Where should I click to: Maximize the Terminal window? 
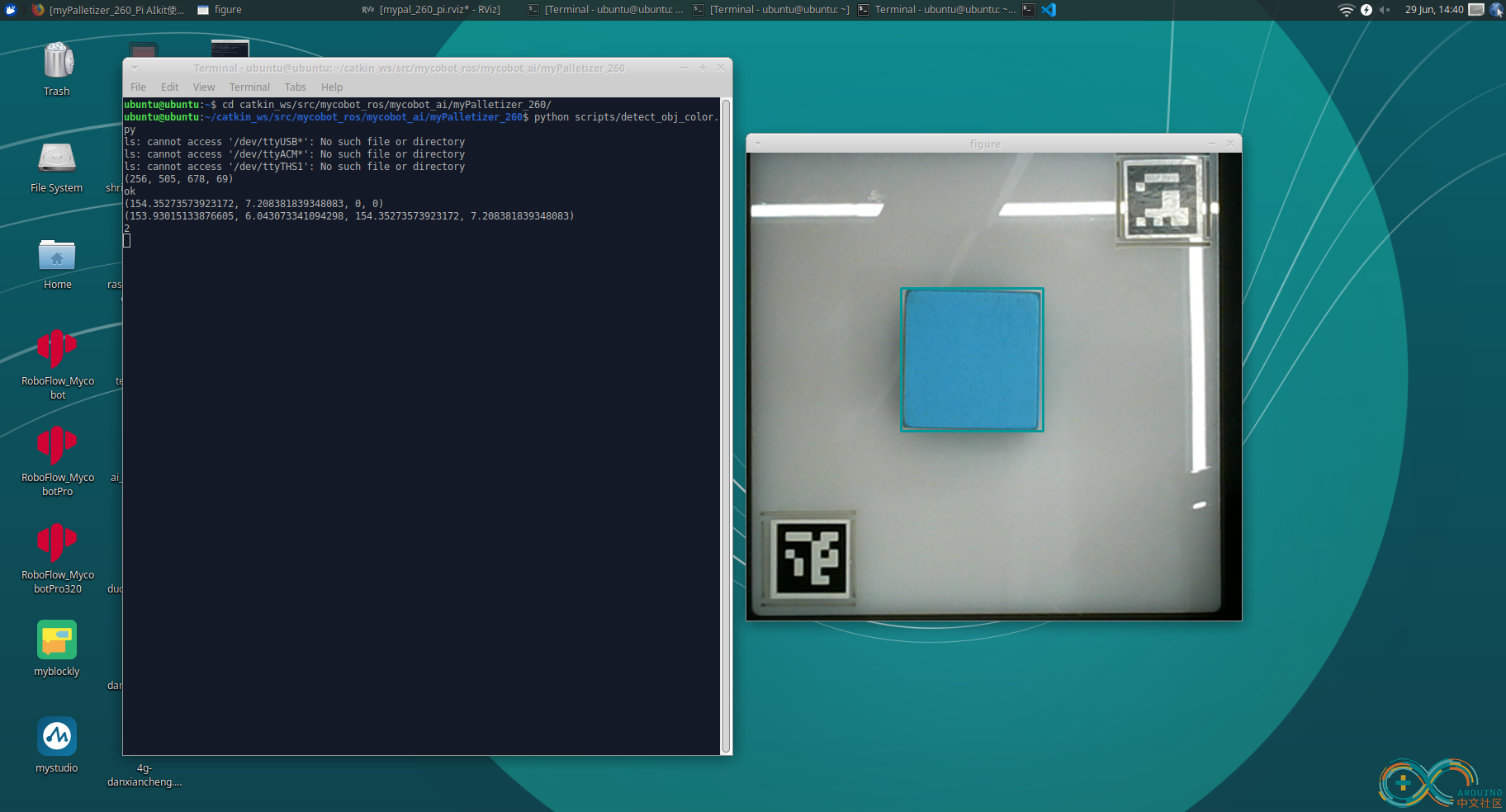(x=703, y=68)
